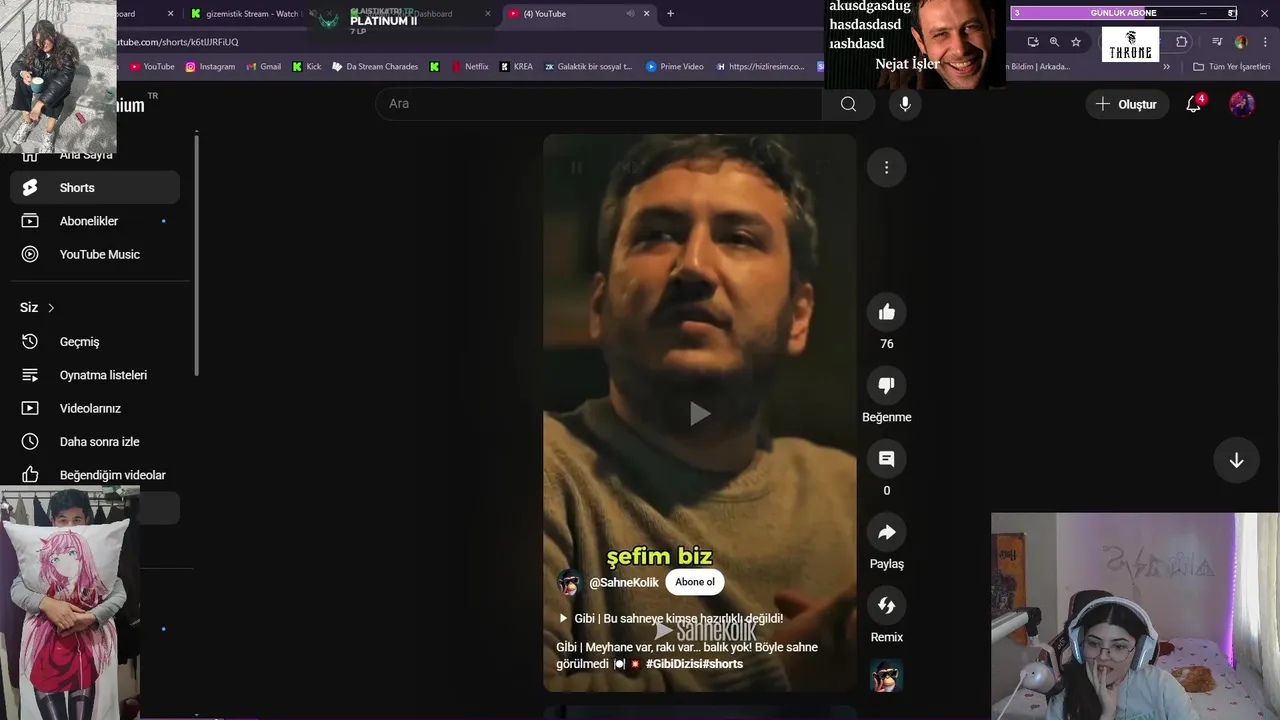The height and width of the screenshot is (720, 1280).
Task: Open the SahneKolik channel avatar
Action: (x=569, y=582)
